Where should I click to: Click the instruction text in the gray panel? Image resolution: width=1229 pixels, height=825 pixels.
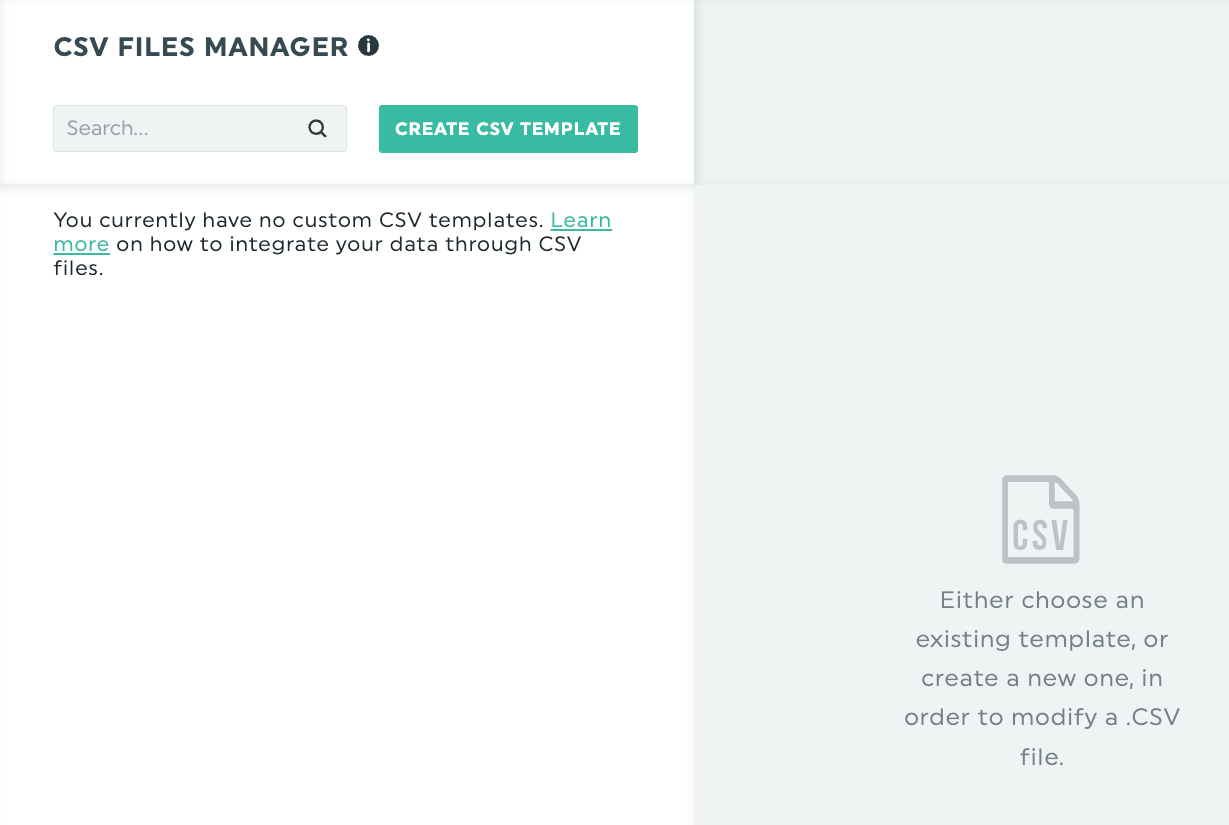pyautogui.click(x=1042, y=678)
